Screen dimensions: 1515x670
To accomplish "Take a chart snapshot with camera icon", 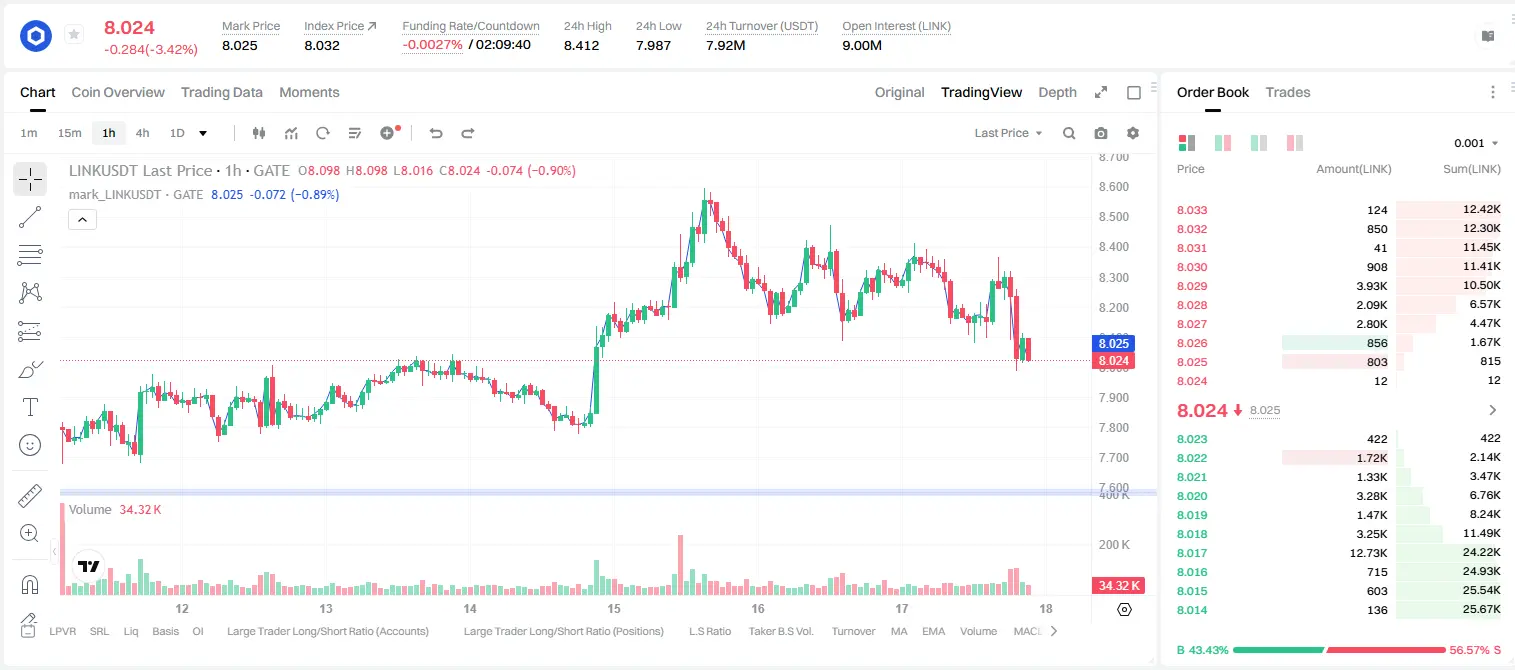I will [1101, 133].
